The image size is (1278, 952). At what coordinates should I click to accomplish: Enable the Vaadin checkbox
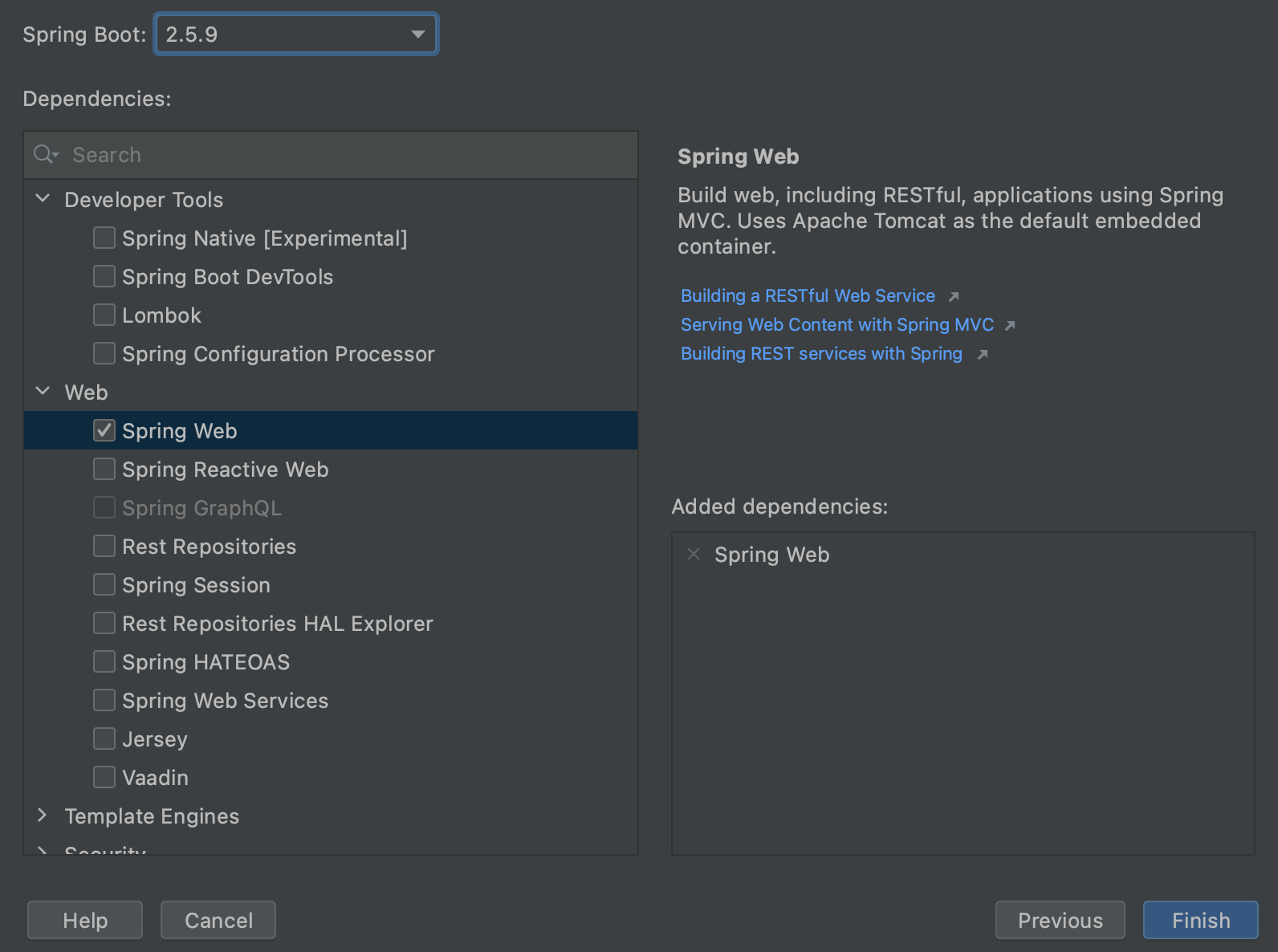click(x=104, y=777)
